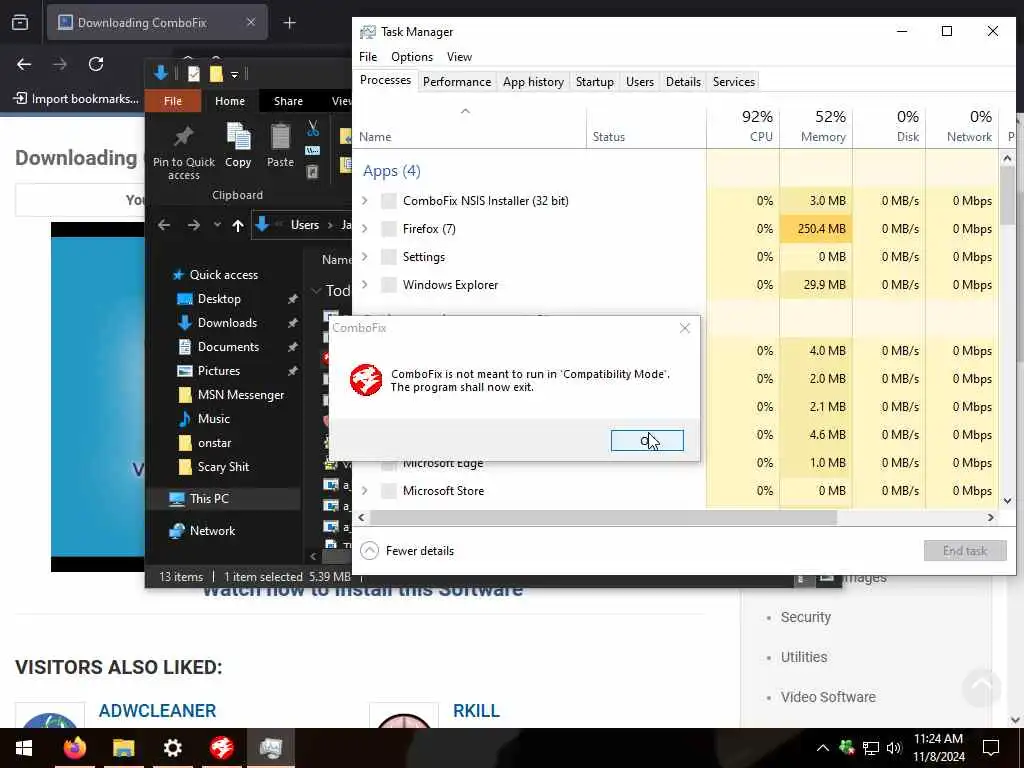1024x768 pixels.
Task: Select ComboFix NSIS Installer process icon
Action: [x=389, y=200]
